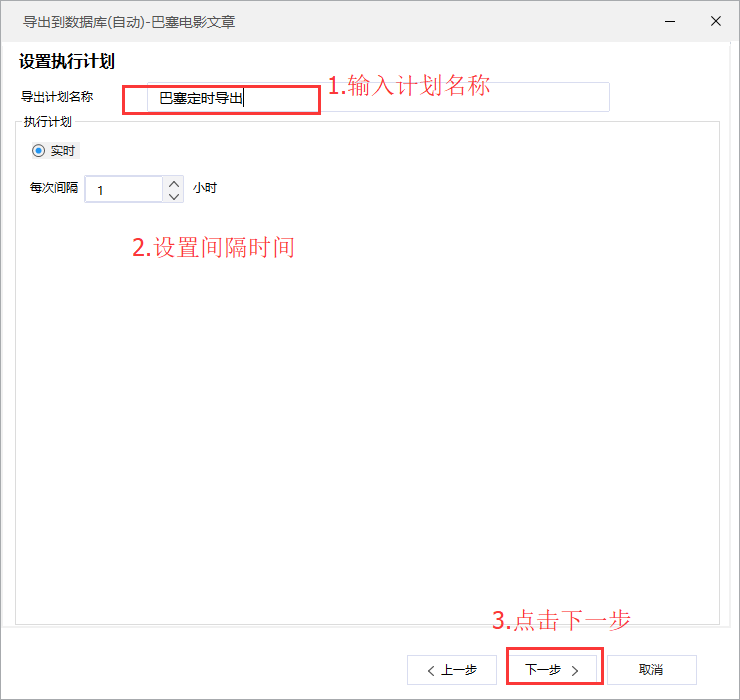Click the 执行计划 group label
The width and height of the screenshot is (740, 700).
(x=47, y=122)
